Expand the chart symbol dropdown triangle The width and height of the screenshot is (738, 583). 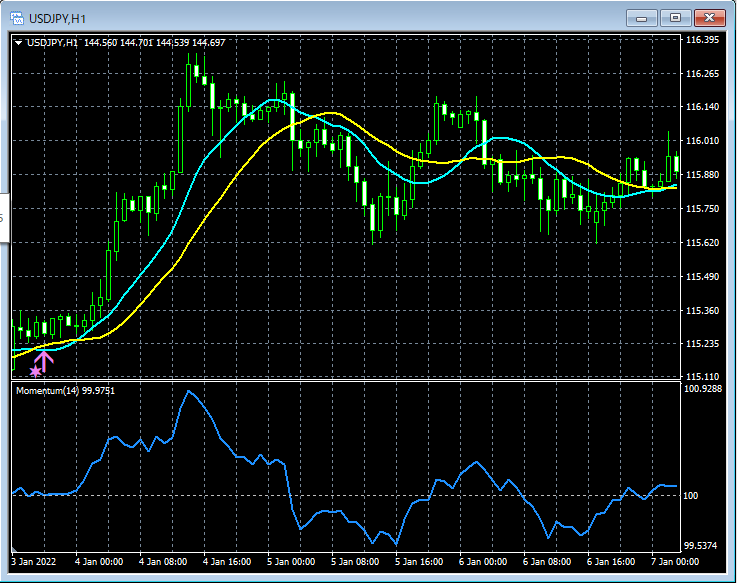point(18,43)
